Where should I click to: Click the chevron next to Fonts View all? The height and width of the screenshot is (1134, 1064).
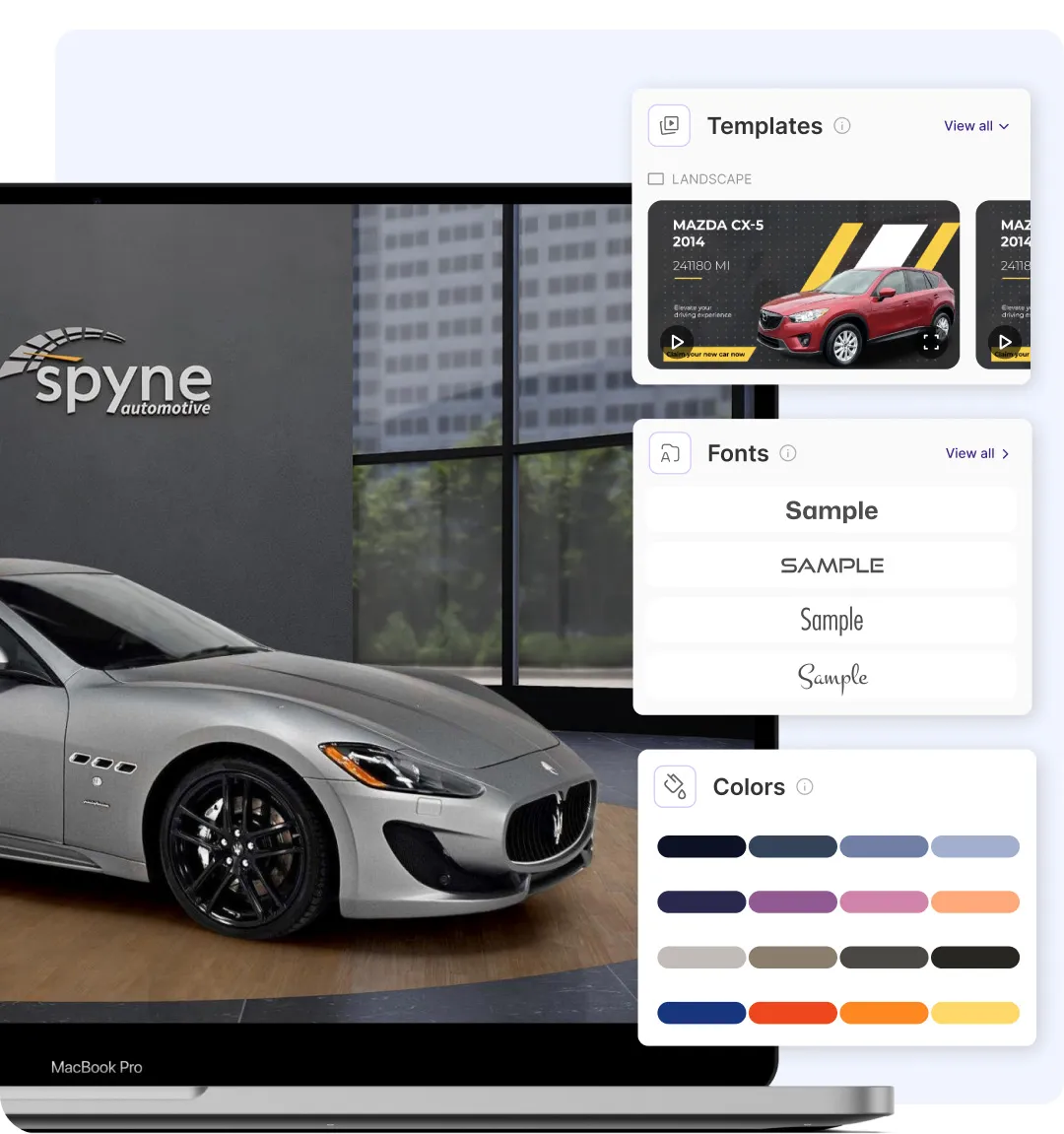(1007, 454)
